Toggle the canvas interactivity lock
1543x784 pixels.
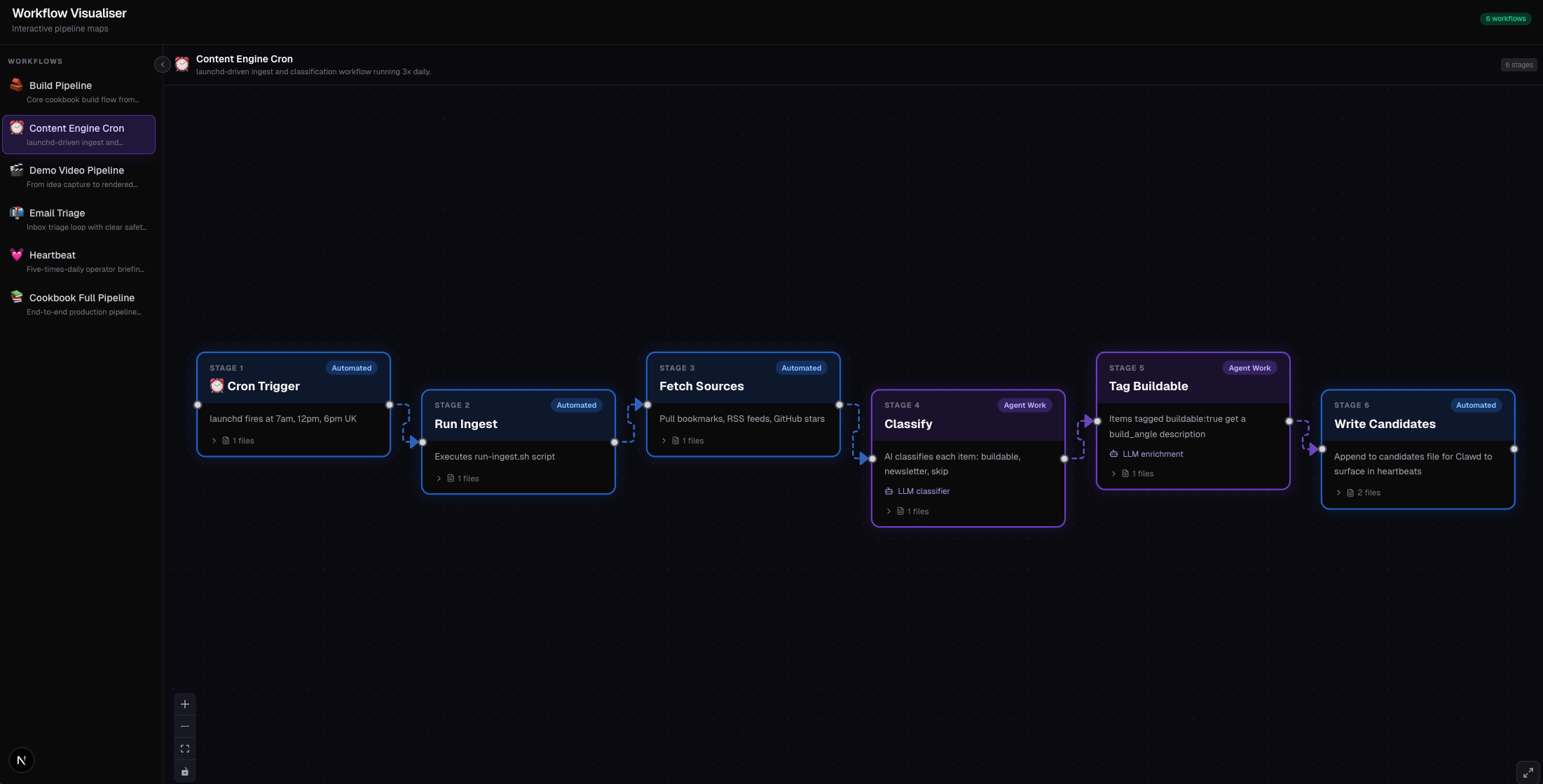[x=185, y=771]
